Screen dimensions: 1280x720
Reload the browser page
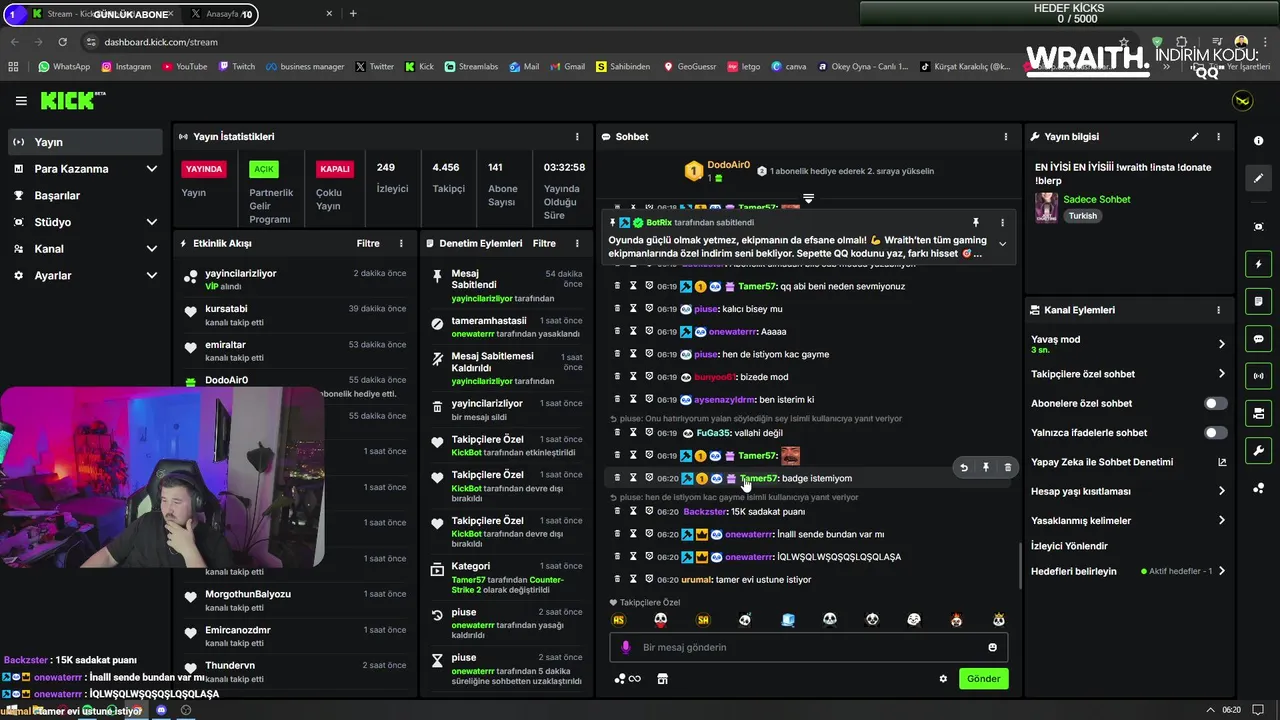63,42
